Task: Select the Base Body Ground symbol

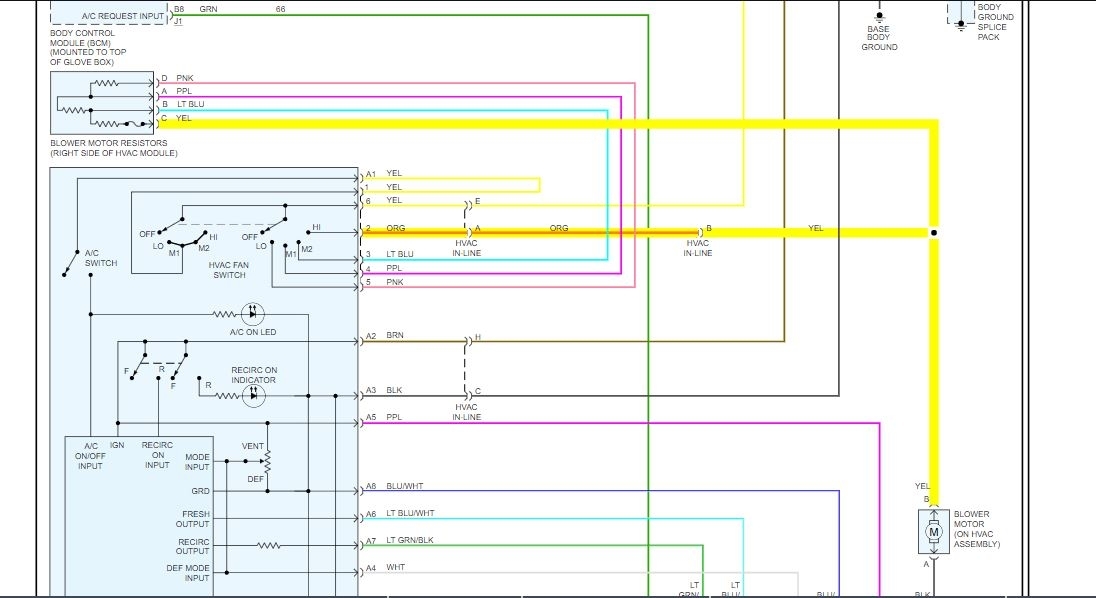Action: (x=879, y=15)
